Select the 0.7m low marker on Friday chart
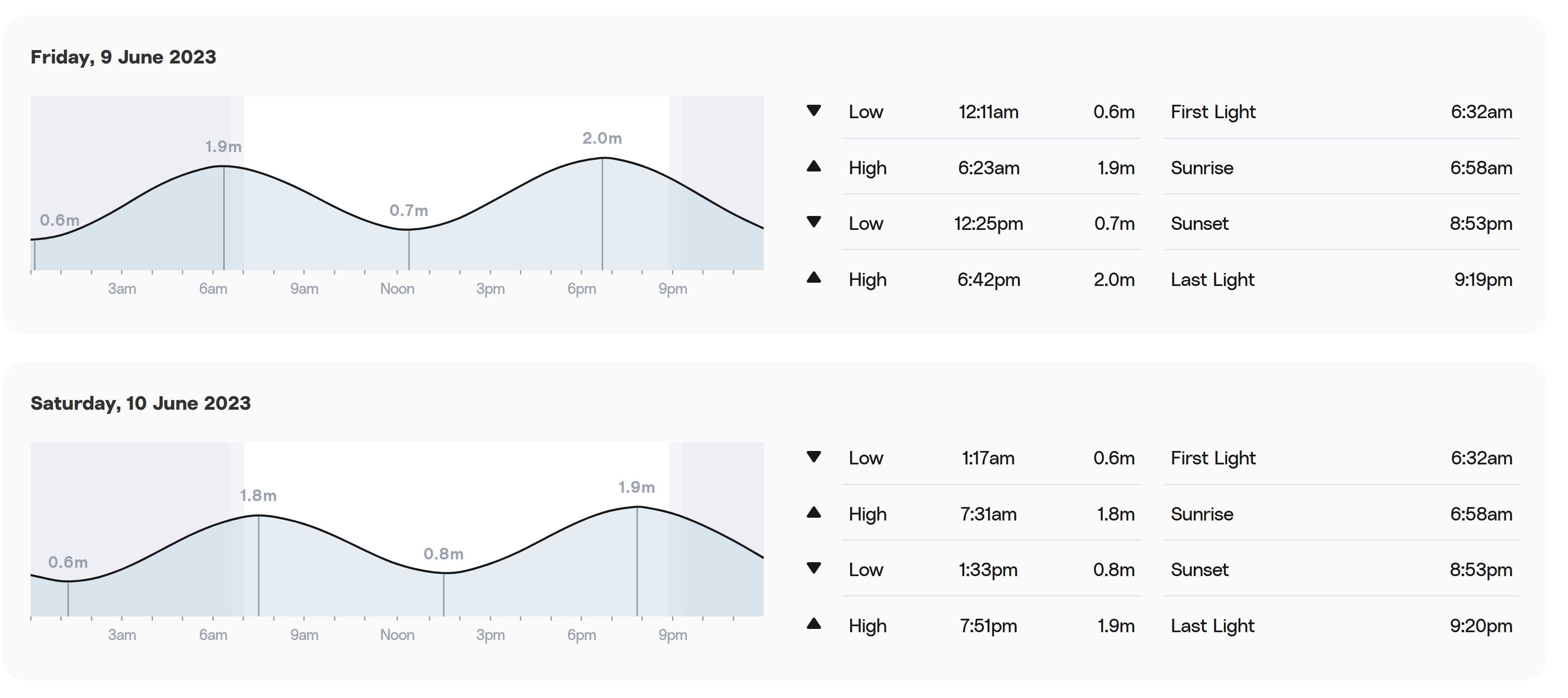 click(409, 210)
